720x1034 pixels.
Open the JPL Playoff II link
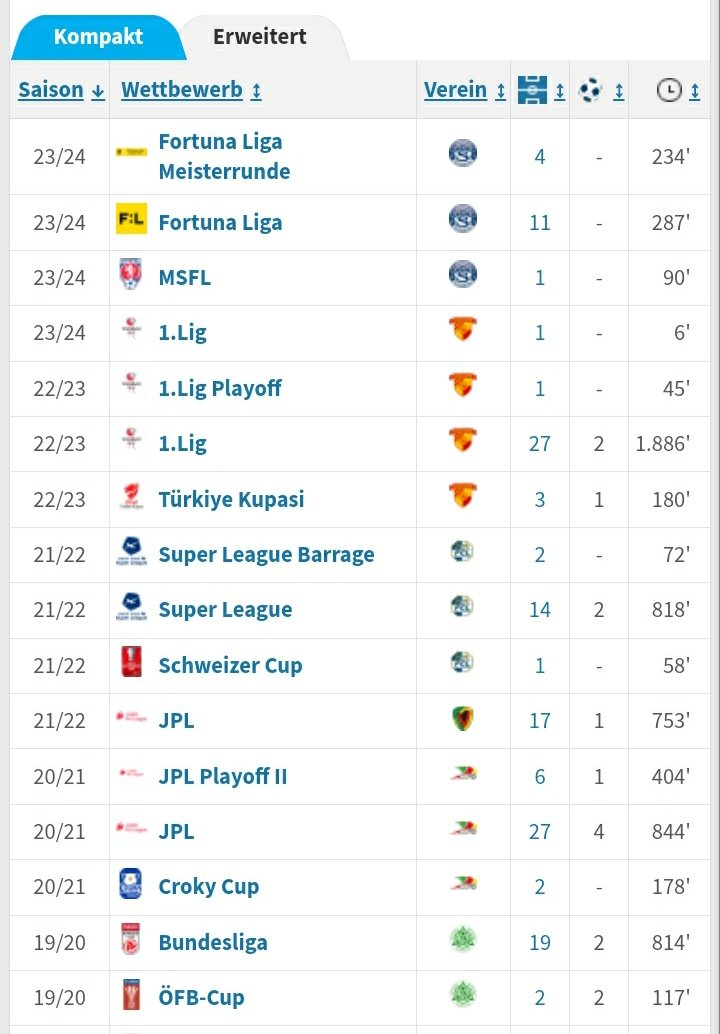point(223,776)
